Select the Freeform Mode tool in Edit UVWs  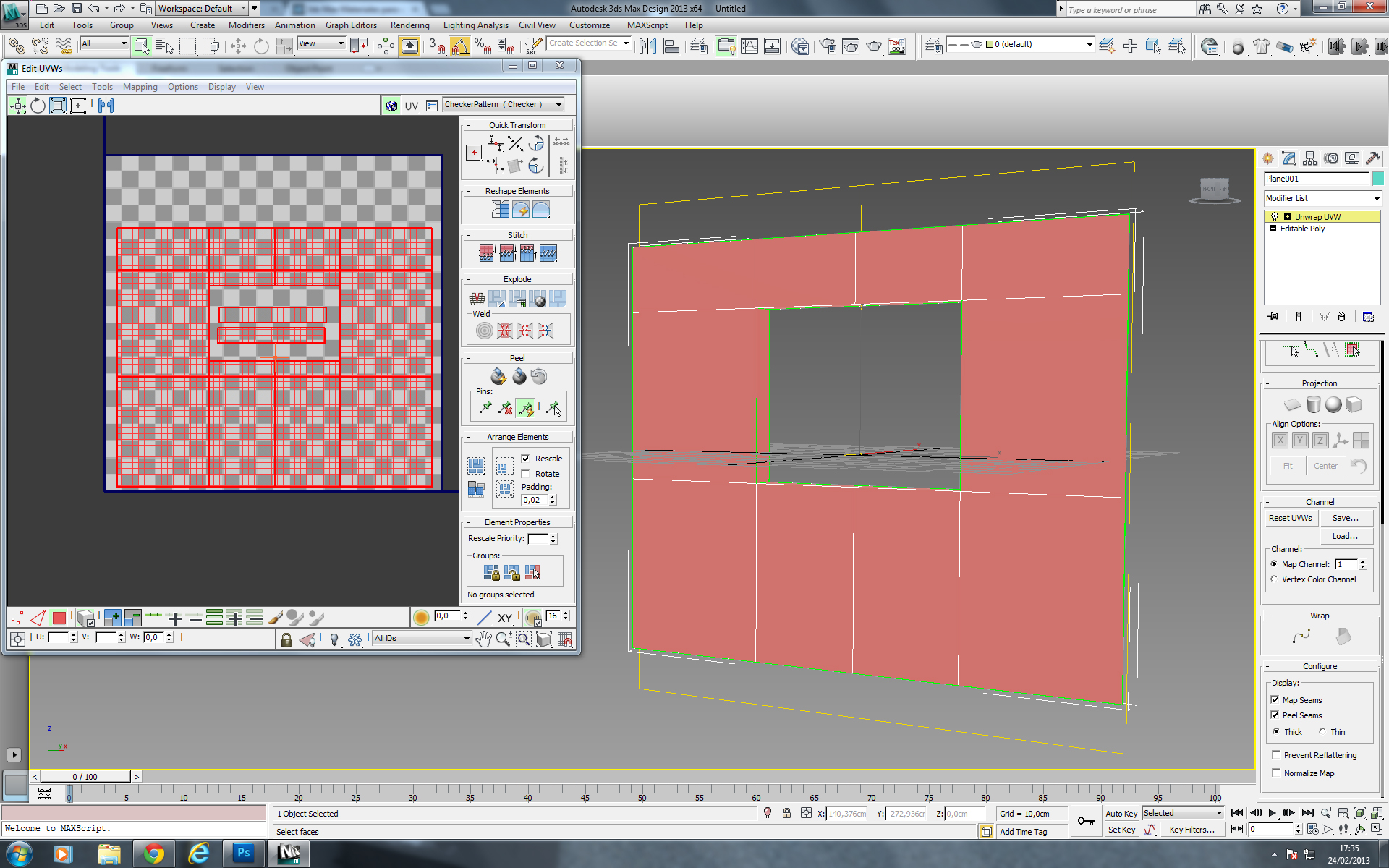(x=77, y=106)
